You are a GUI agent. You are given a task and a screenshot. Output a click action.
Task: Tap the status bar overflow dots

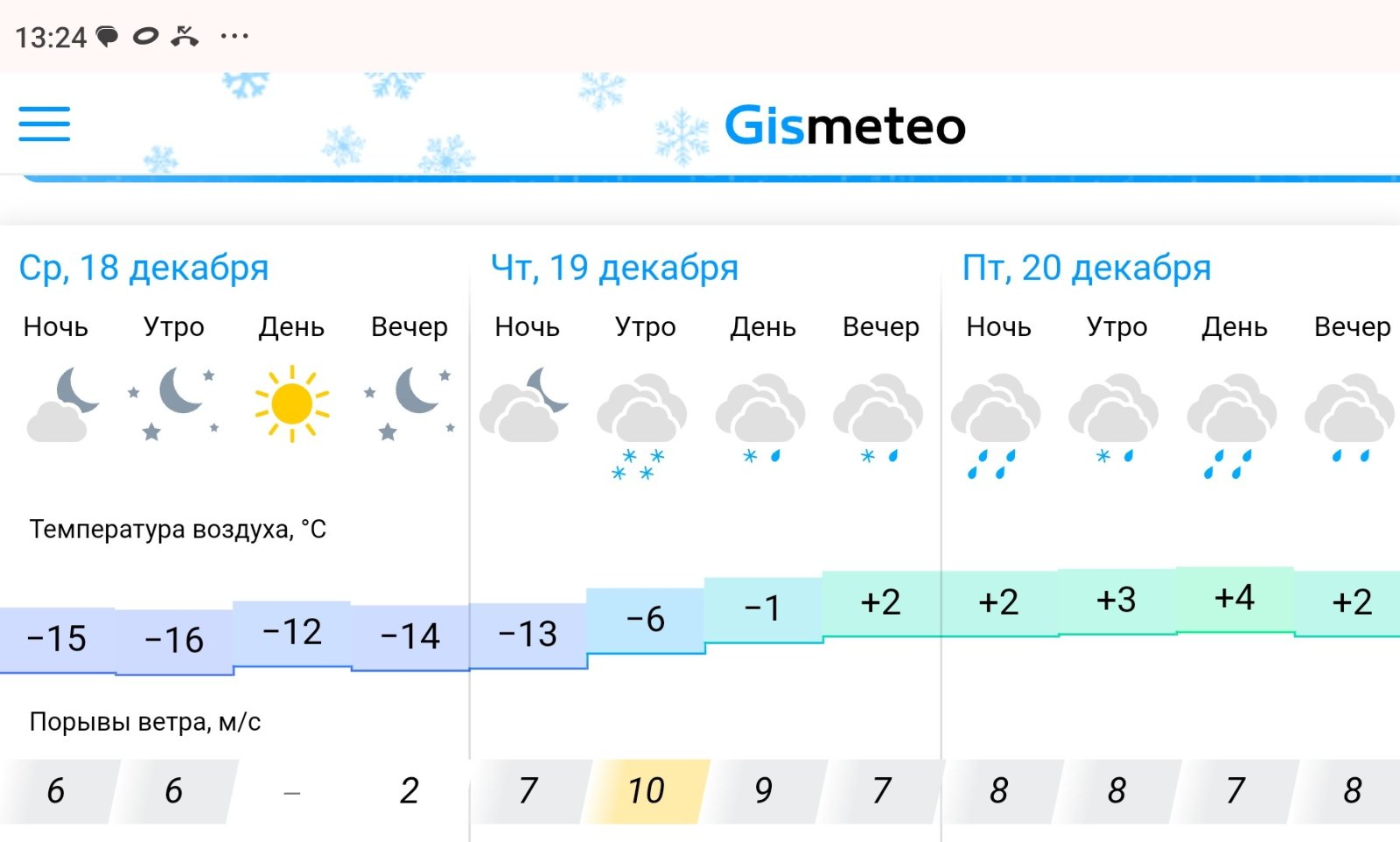click(x=234, y=37)
